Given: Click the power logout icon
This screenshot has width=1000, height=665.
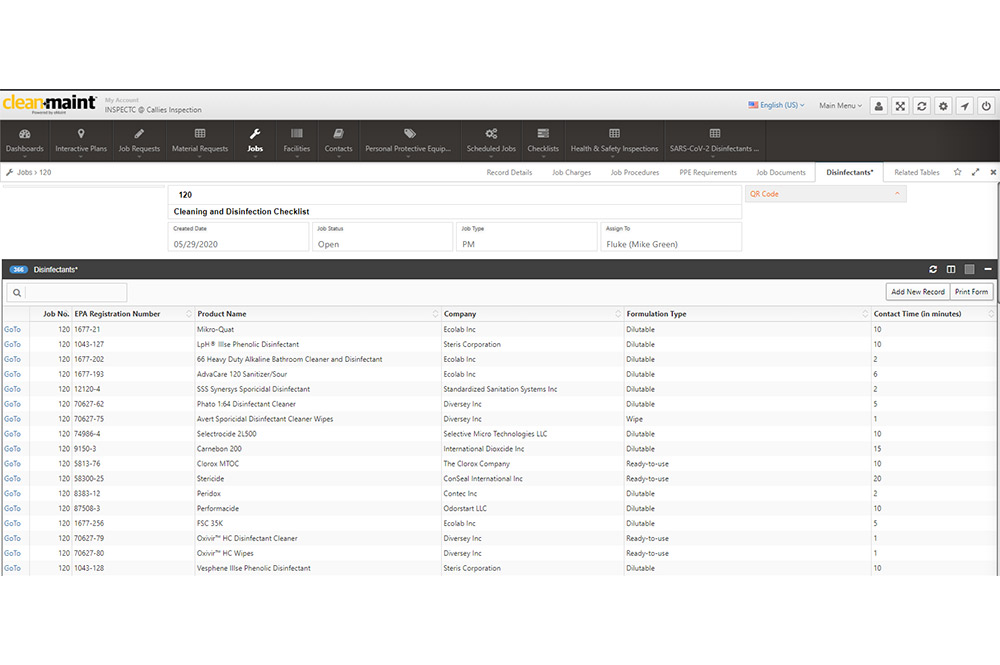Looking at the screenshot, I should [987, 106].
